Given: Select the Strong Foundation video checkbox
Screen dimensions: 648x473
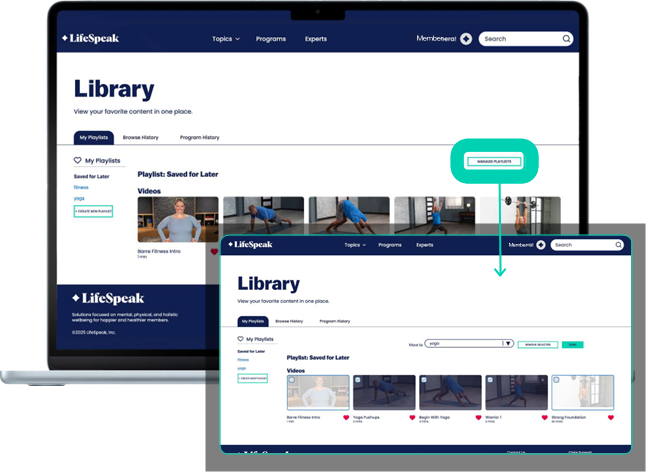Looking at the screenshot, I should click(x=556, y=380).
